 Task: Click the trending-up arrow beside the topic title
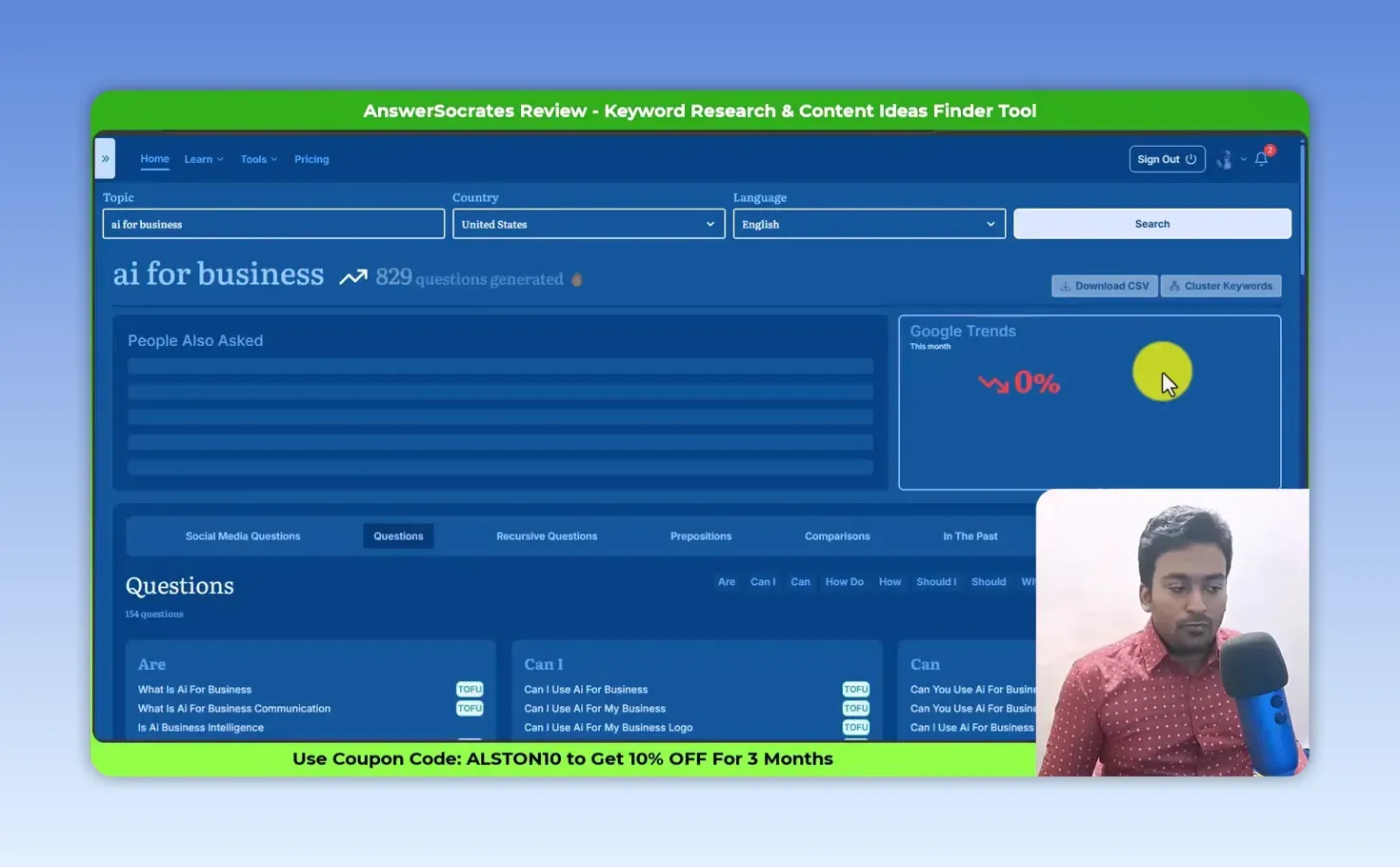(x=353, y=277)
